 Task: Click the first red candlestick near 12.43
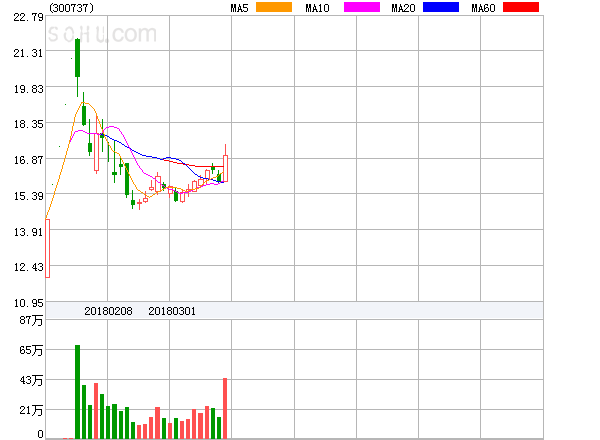coord(47,248)
